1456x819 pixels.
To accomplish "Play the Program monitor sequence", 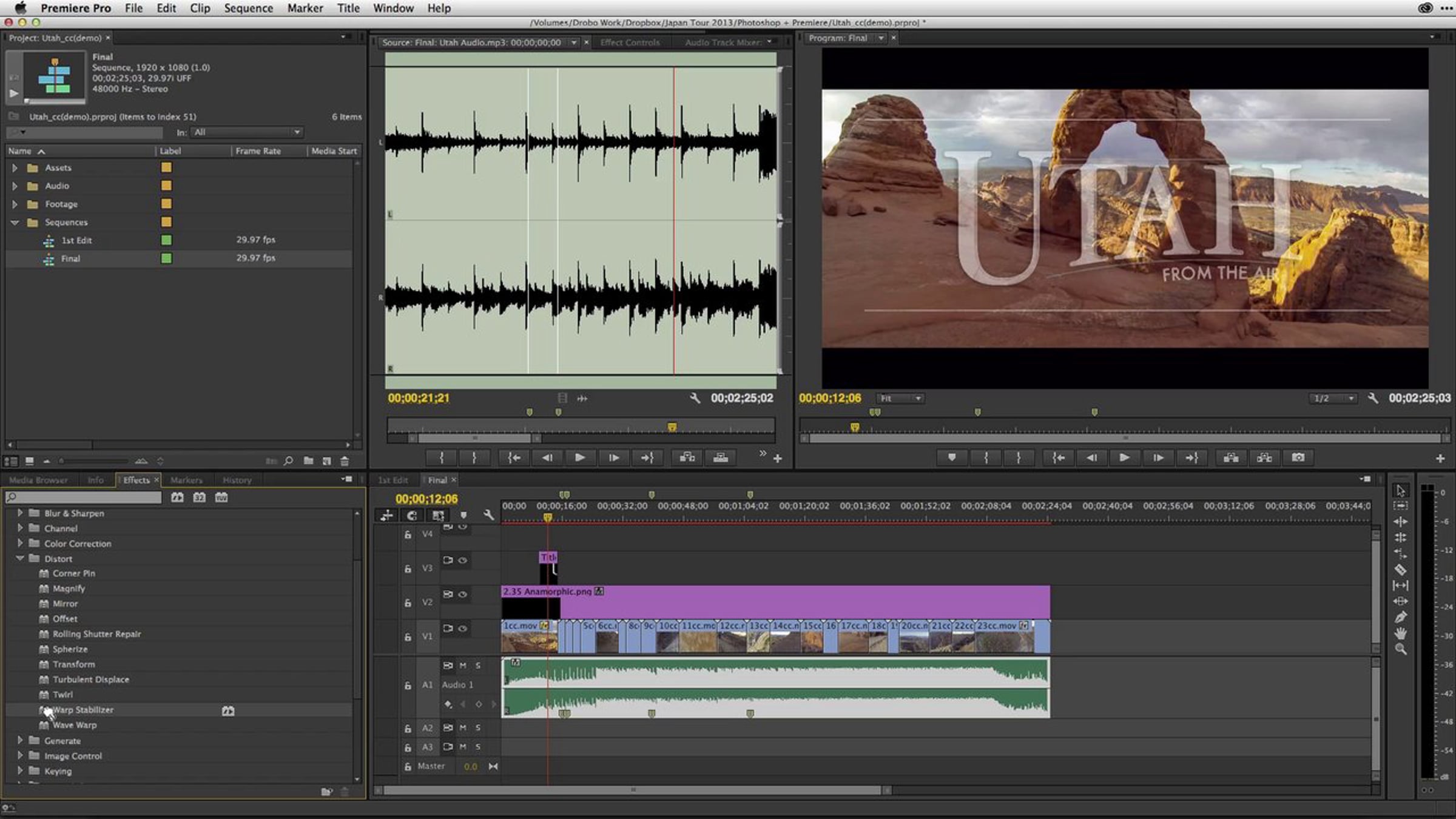I will click(x=1124, y=457).
